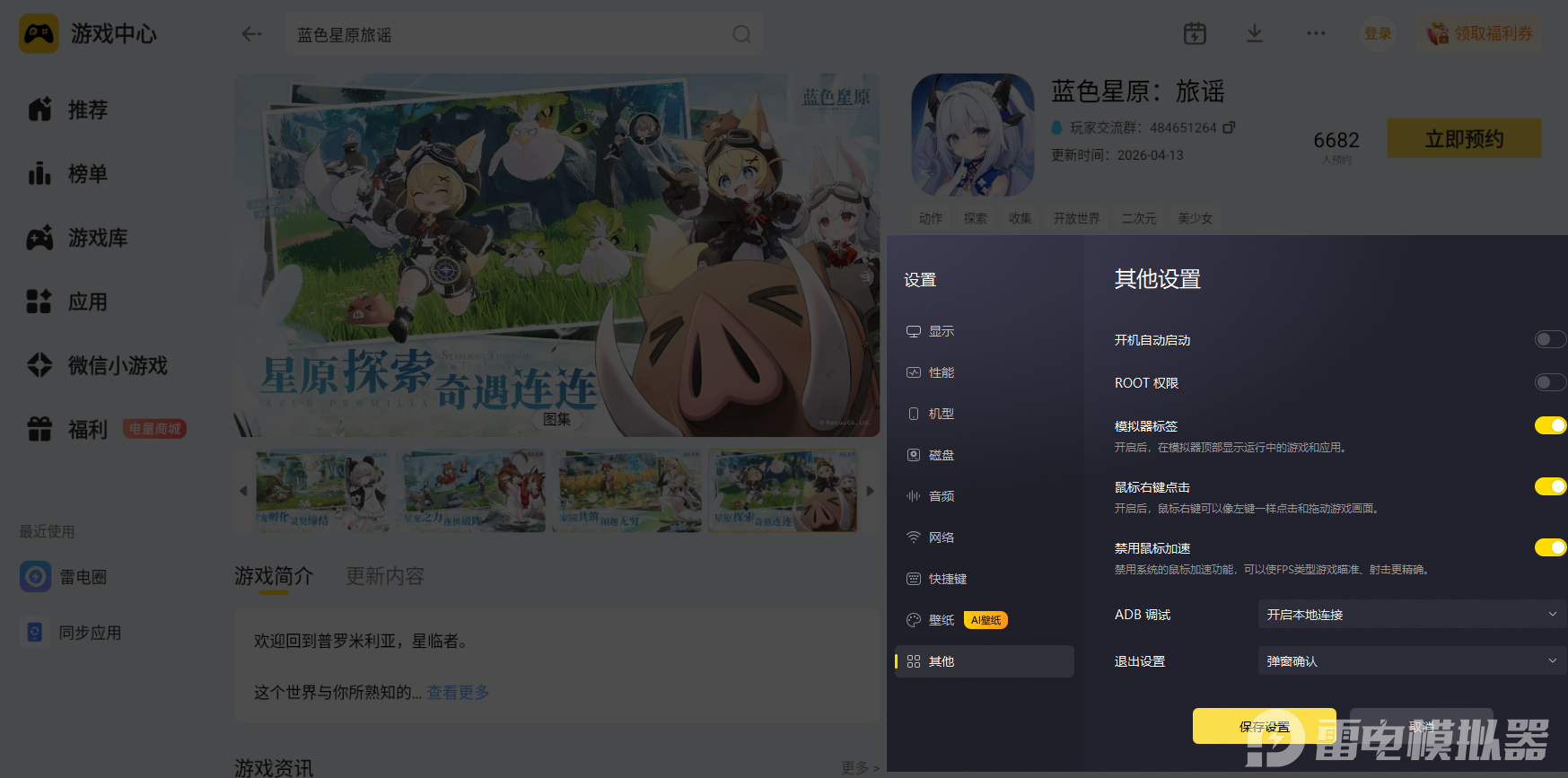The width and height of the screenshot is (1568, 778).
Task: Show previous gallery thumbnails with left arrow
Action: tap(242, 491)
